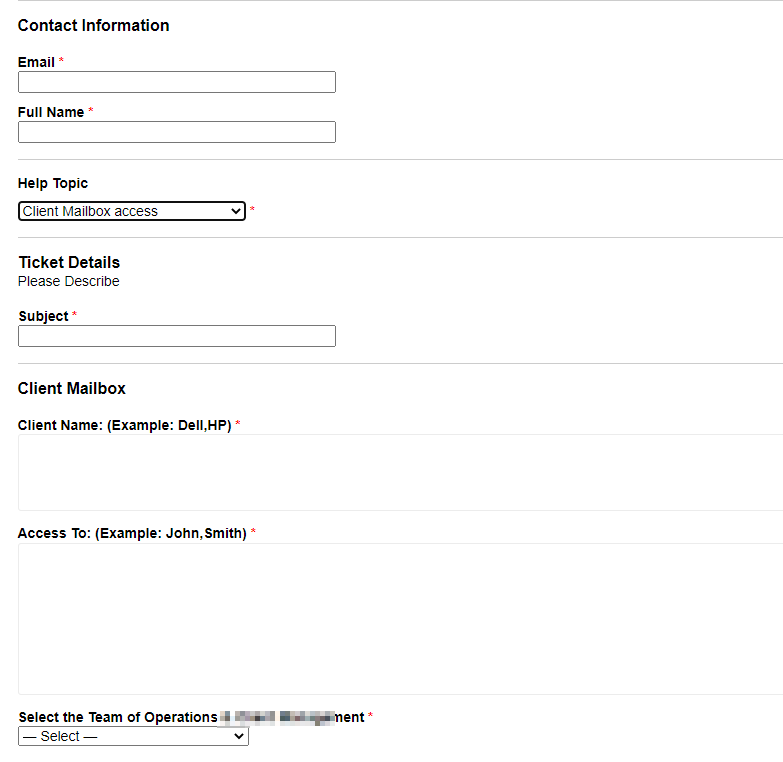Image resolution: width=783 pixels, height=762 pixels.
Task: Click the Email input field
Action: [x=176, y=82]
